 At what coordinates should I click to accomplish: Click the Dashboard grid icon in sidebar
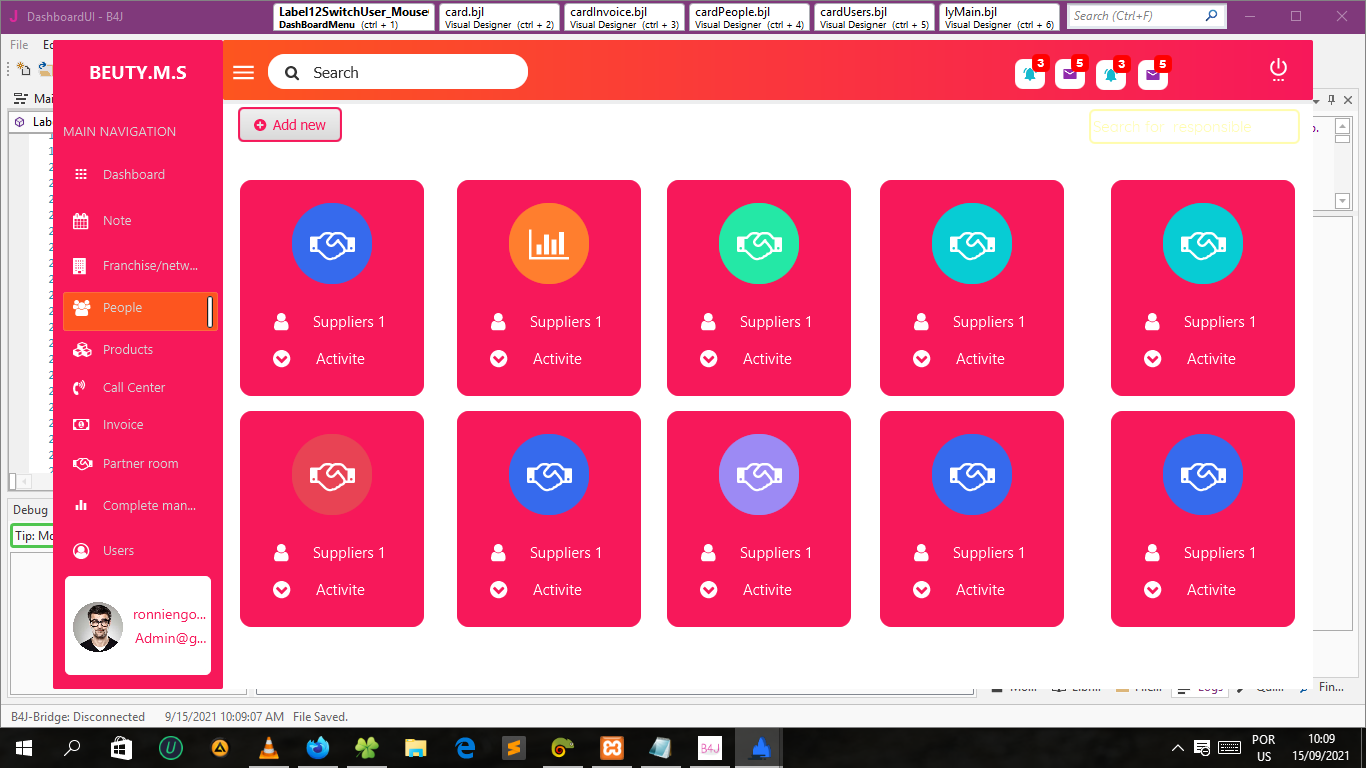(81, 174)
